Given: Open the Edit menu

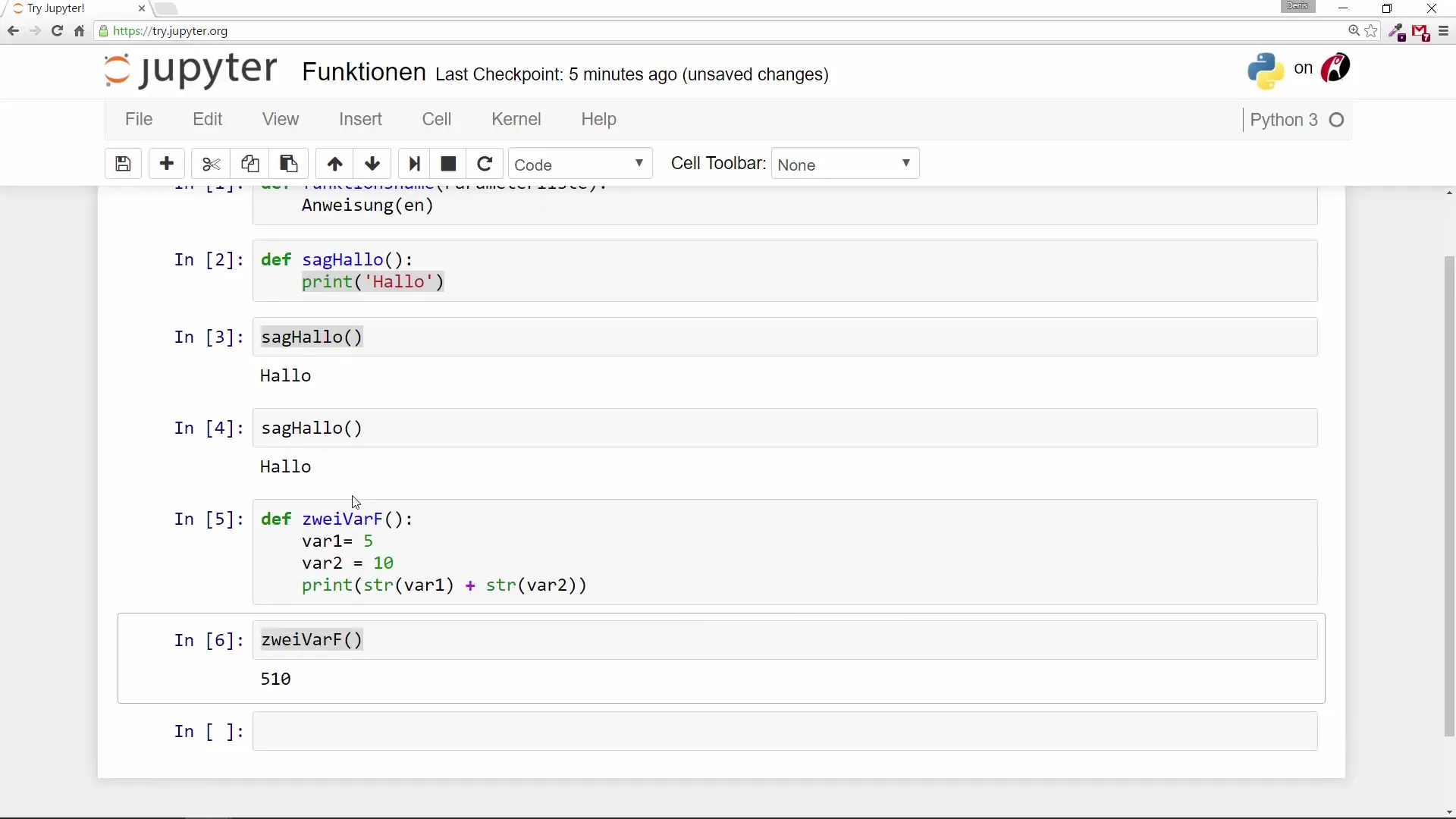Looking at the screenshot, I should click(x=207, y=119).
